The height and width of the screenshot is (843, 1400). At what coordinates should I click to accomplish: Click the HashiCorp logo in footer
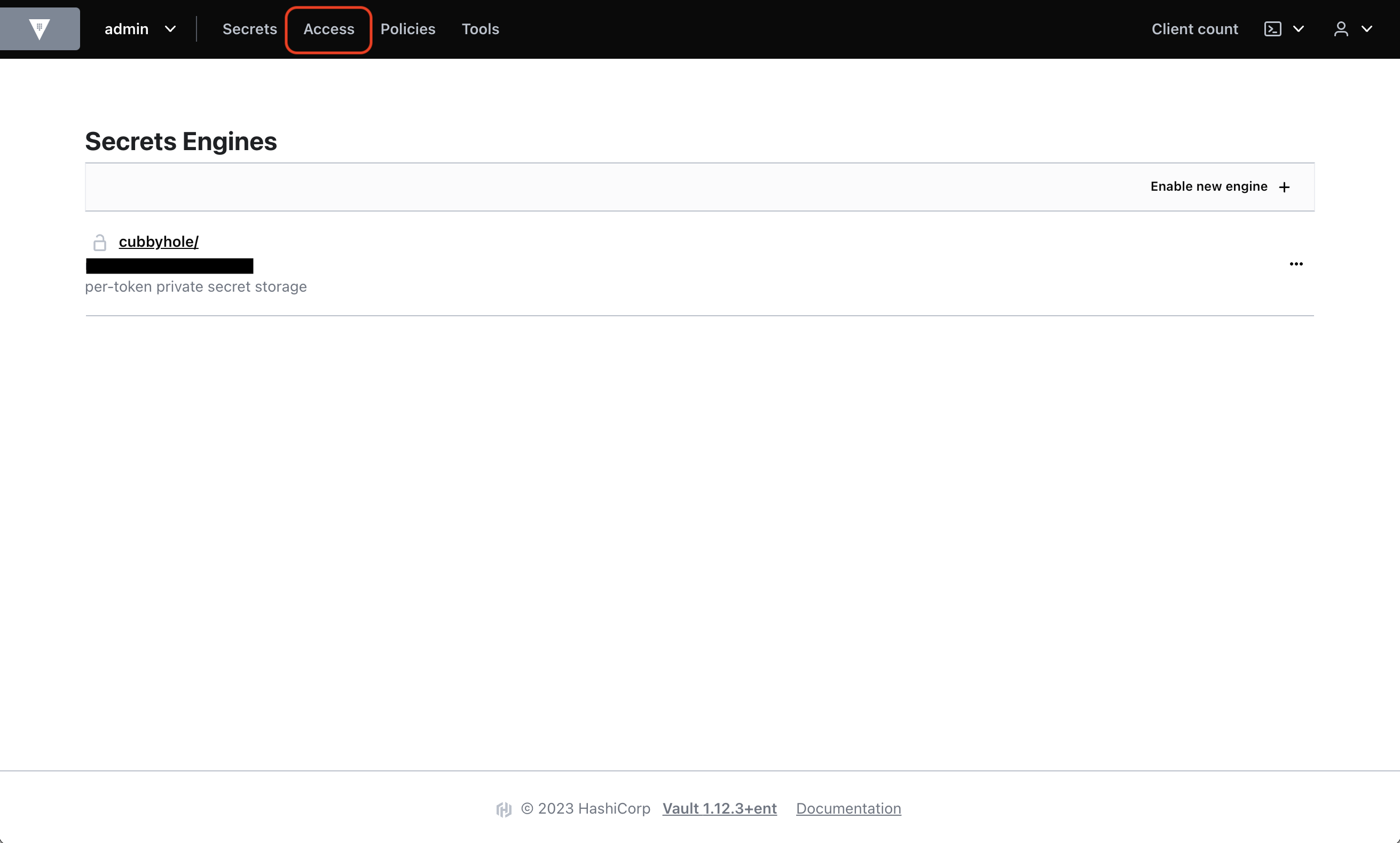pos(504,809)
